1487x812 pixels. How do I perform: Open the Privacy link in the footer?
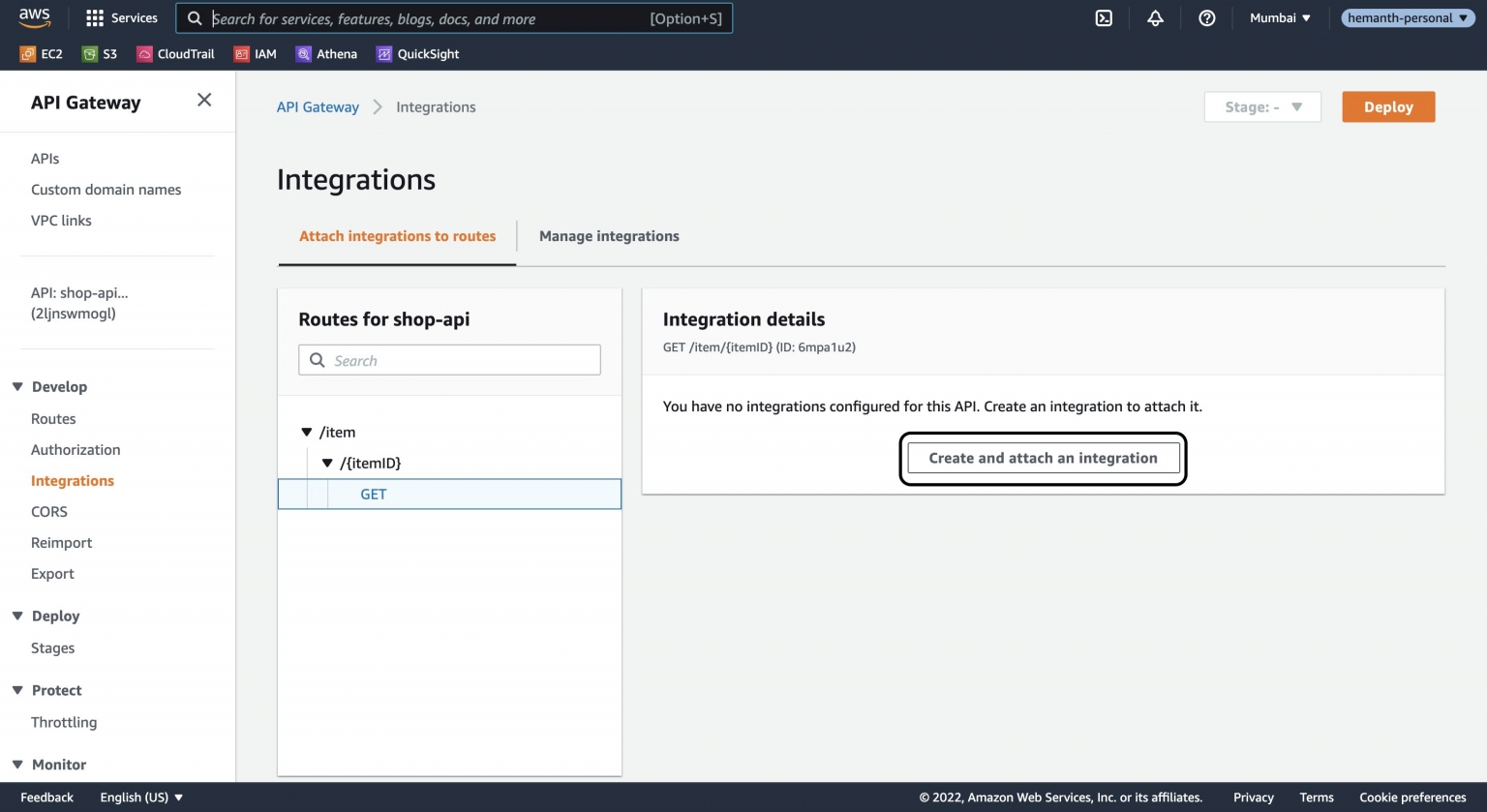tap(1253, 797)
